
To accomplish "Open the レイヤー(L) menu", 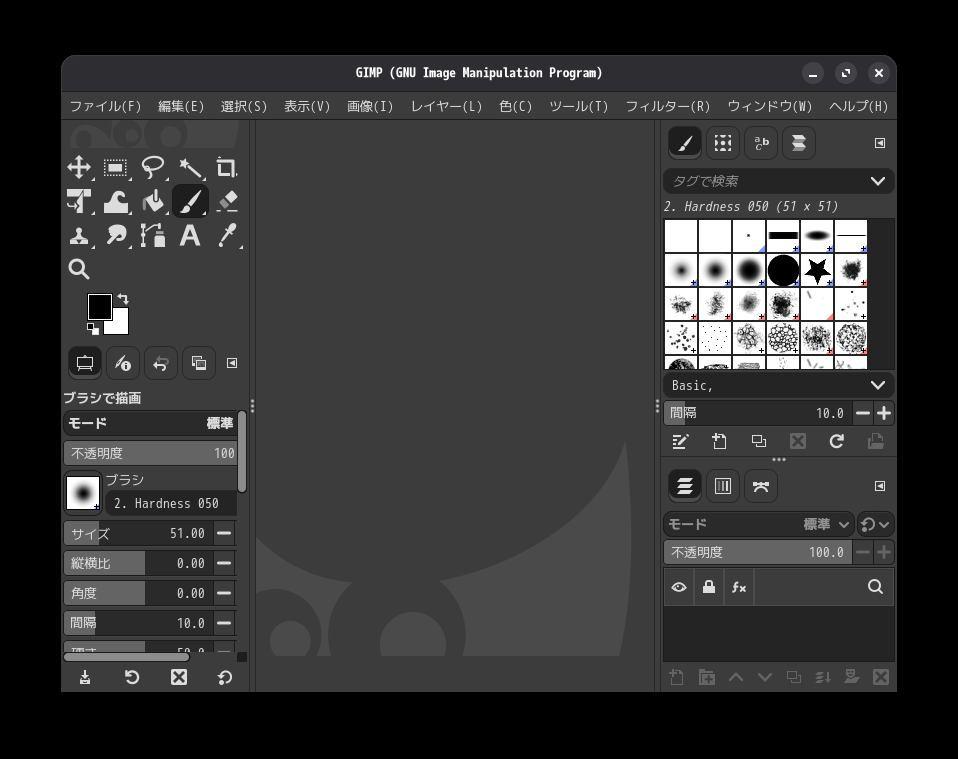I will [x=446, y=106].
